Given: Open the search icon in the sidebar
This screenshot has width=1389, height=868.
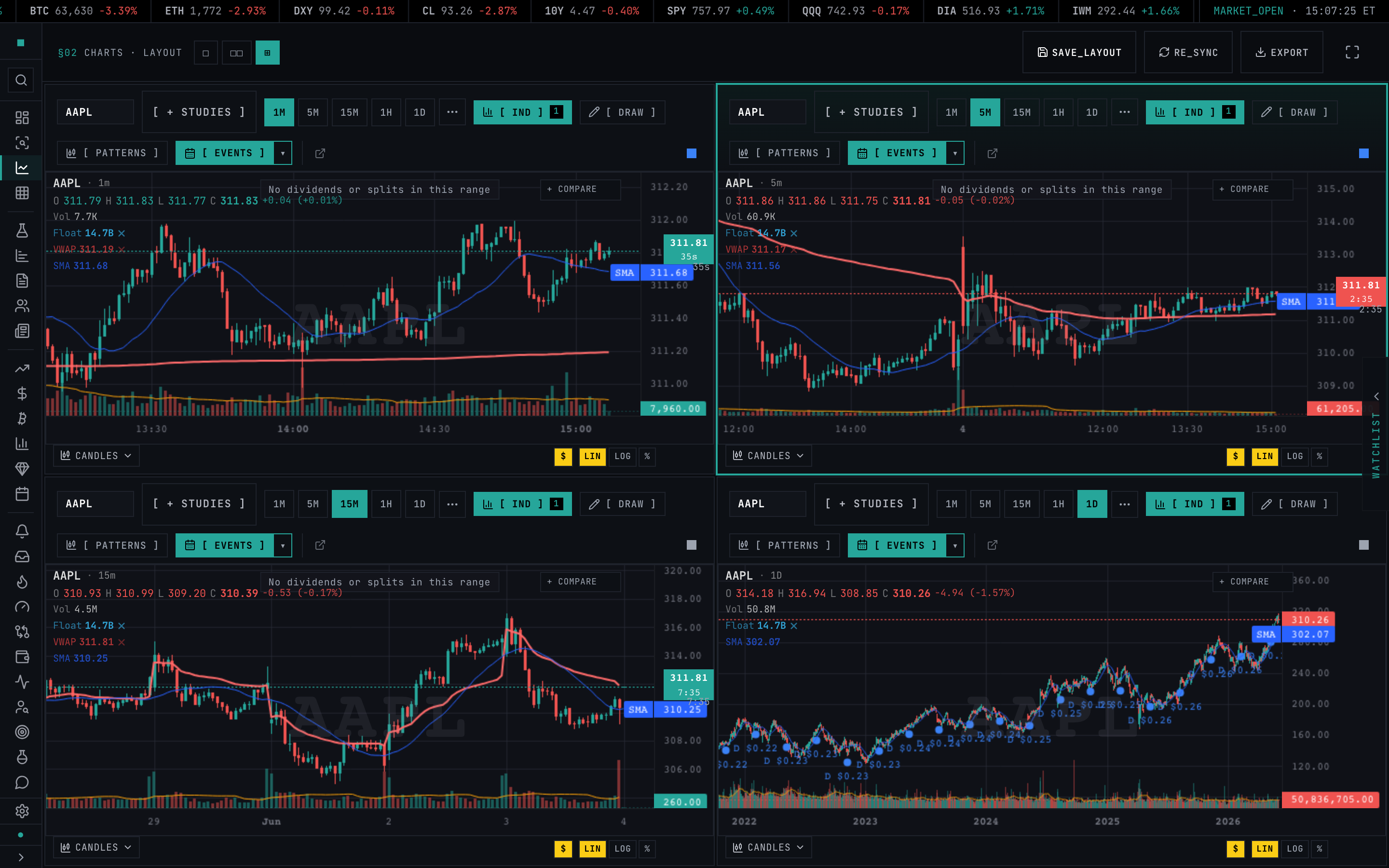Looking at the screenshot, I should pyautogui.click(x=21, y=81).
